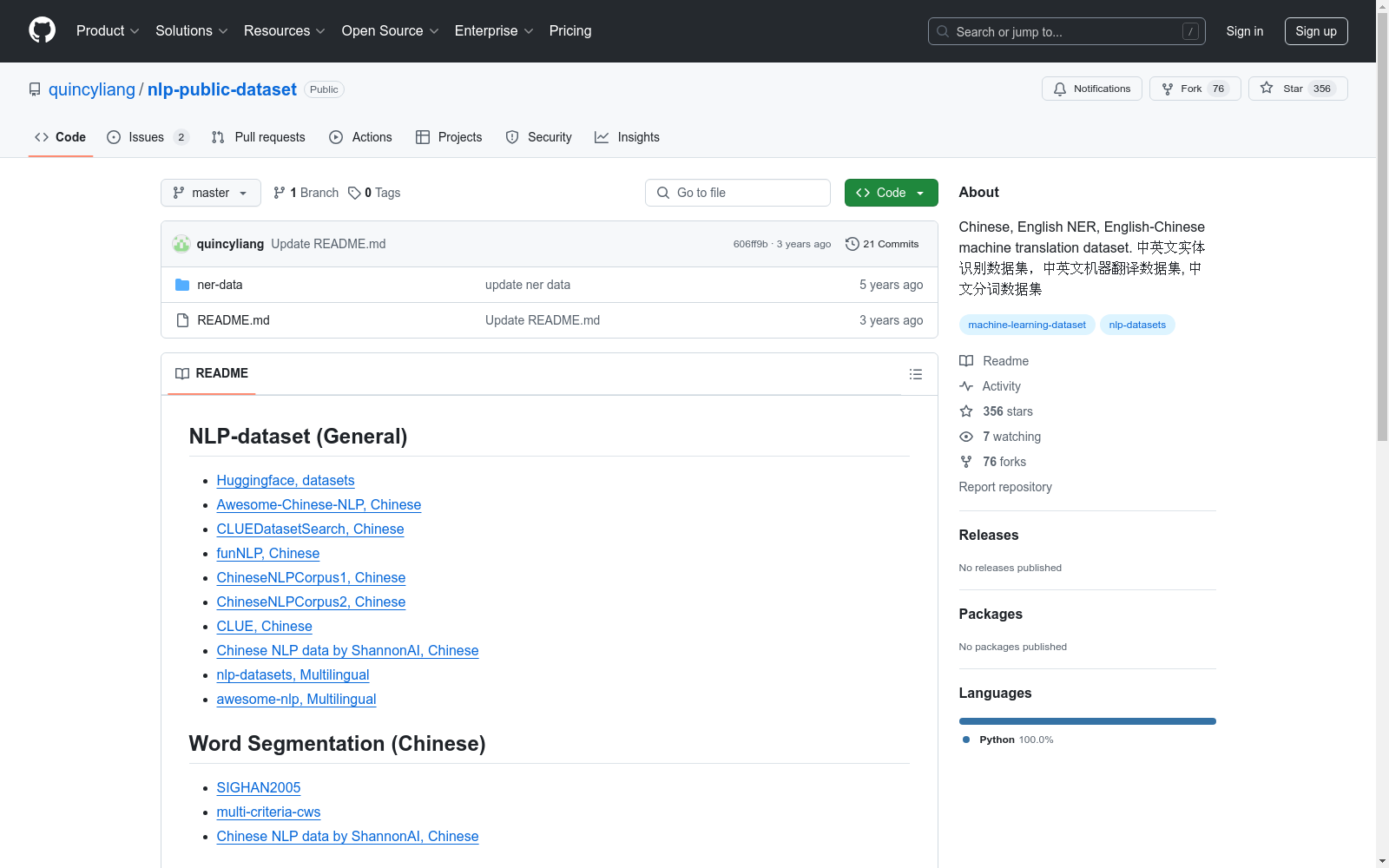Expand the Resources menu

285,31
